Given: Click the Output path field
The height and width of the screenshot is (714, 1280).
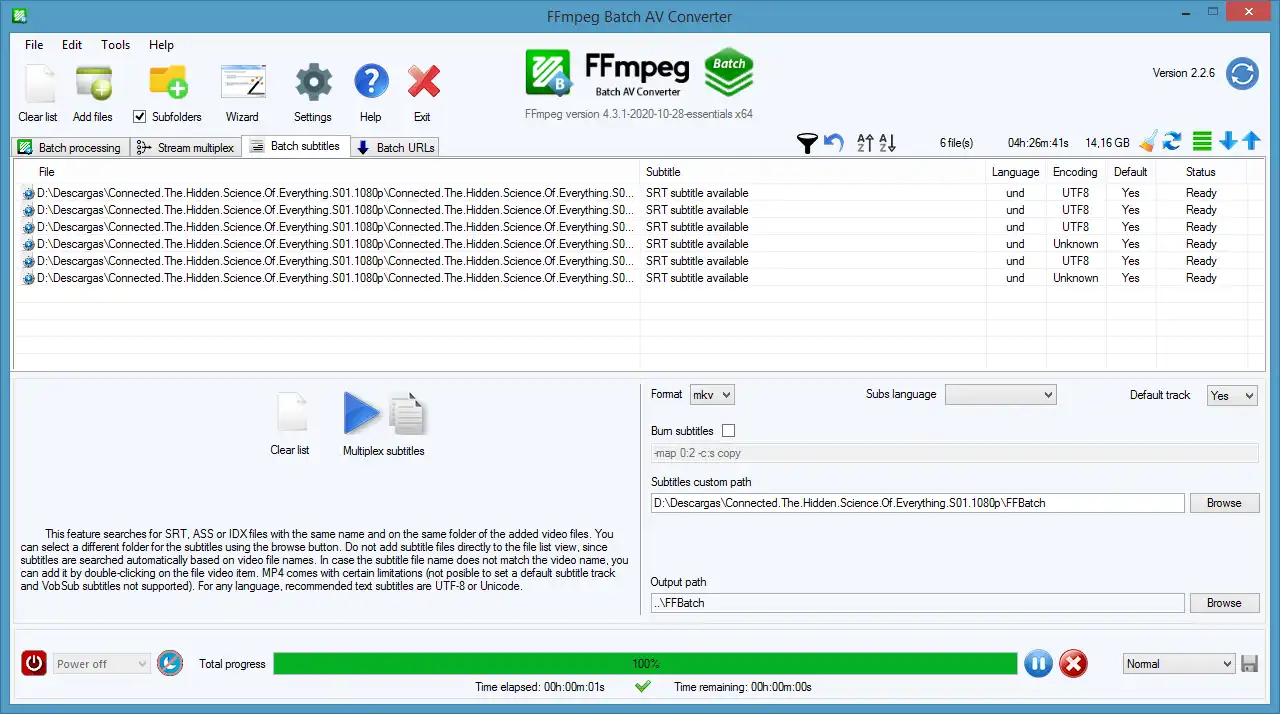Looking at the screenshot, I should pos(918,603).
